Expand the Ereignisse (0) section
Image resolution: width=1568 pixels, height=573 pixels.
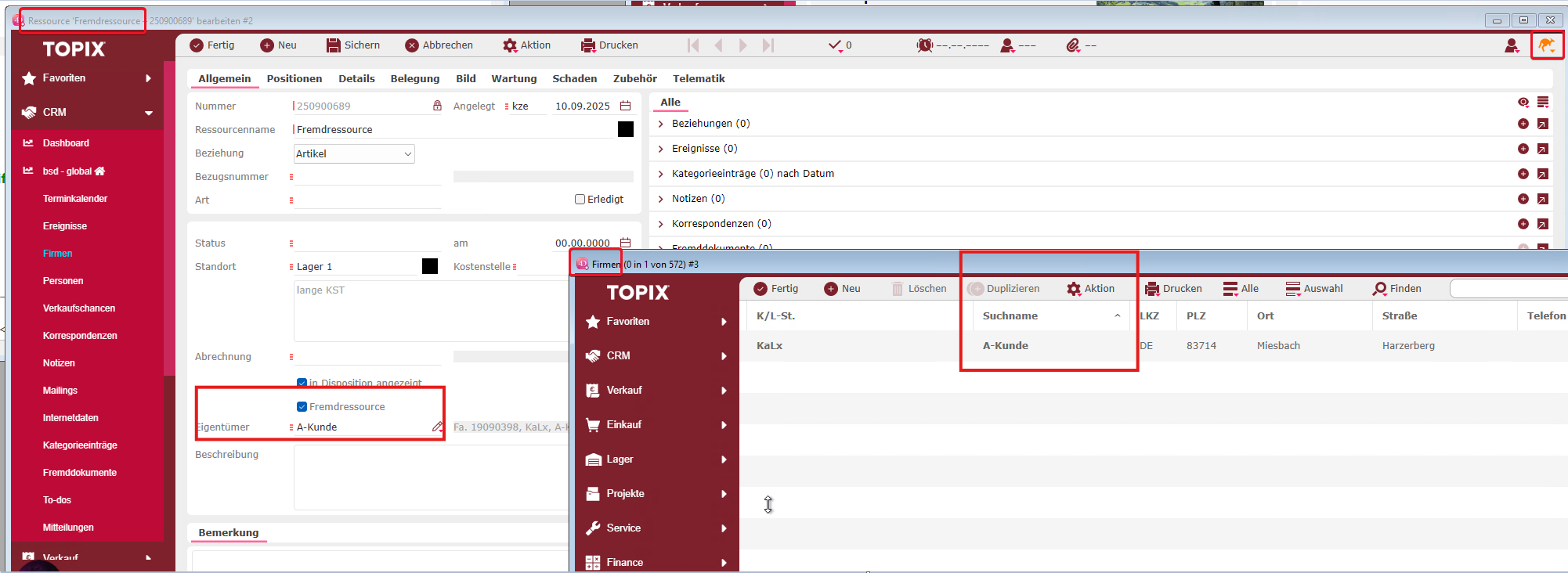click(661, 149)
